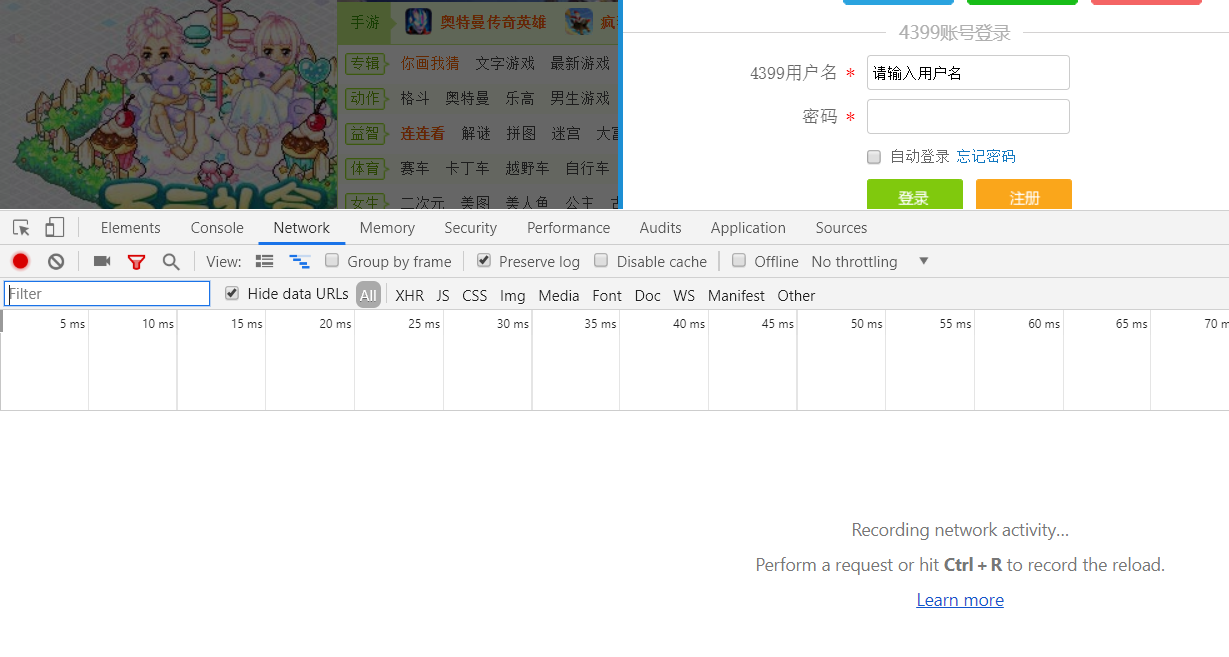1229x657 pixels.
Task: Switch to the Console tab
Action: pos(217,228)
